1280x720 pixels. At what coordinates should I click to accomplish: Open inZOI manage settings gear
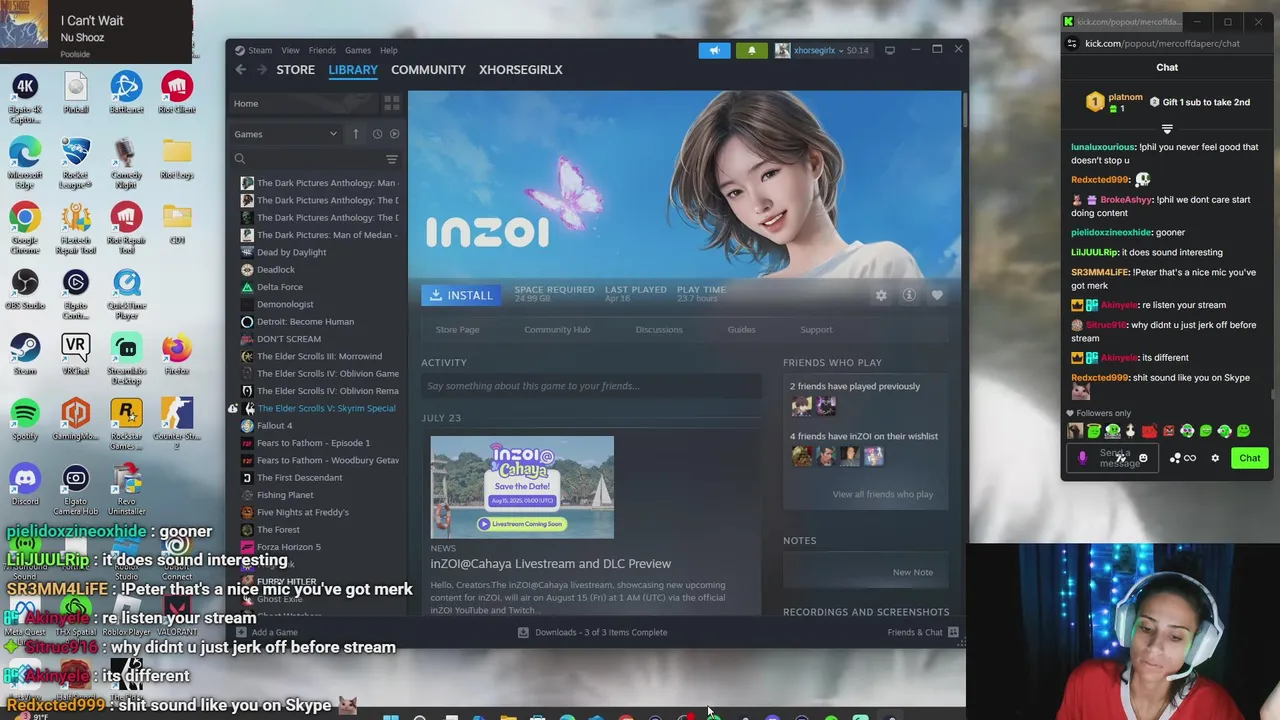pos(881,295)
